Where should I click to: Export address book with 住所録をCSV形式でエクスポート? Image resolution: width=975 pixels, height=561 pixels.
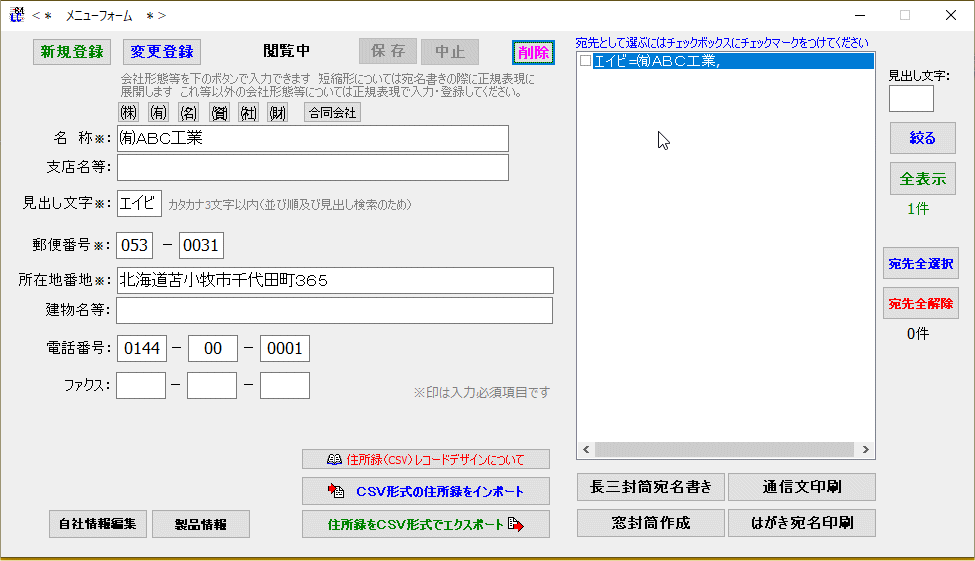point(426,524)
